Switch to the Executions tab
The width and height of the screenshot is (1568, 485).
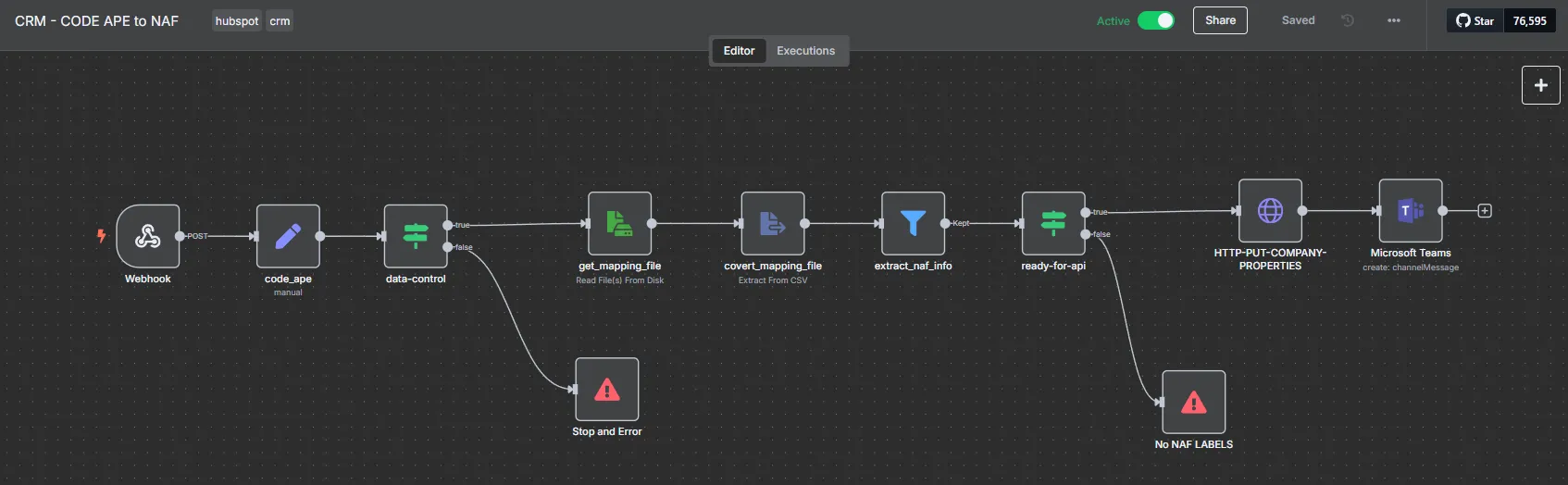click(806, 51)
